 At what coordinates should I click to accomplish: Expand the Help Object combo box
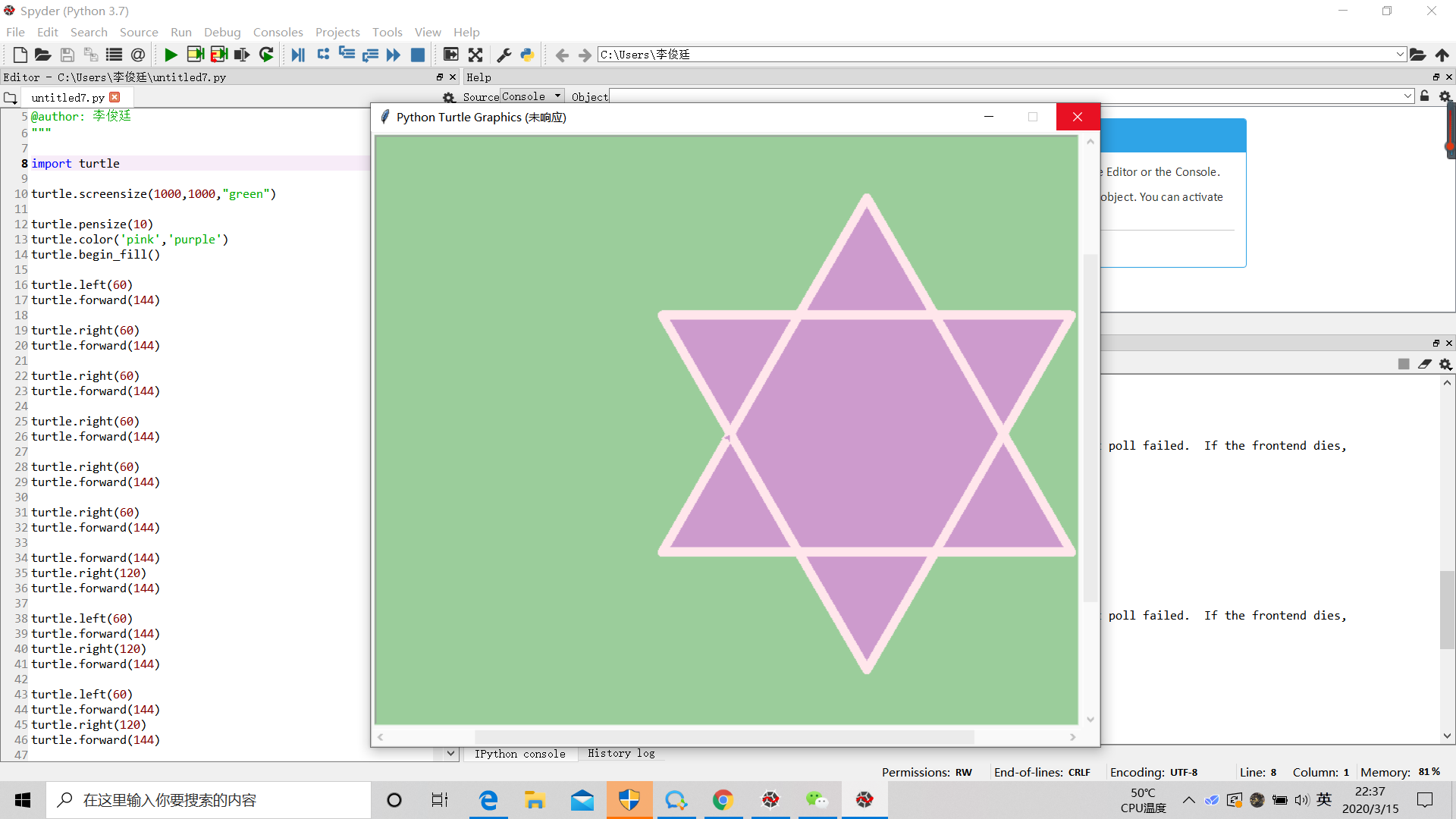pos(1407,96)
